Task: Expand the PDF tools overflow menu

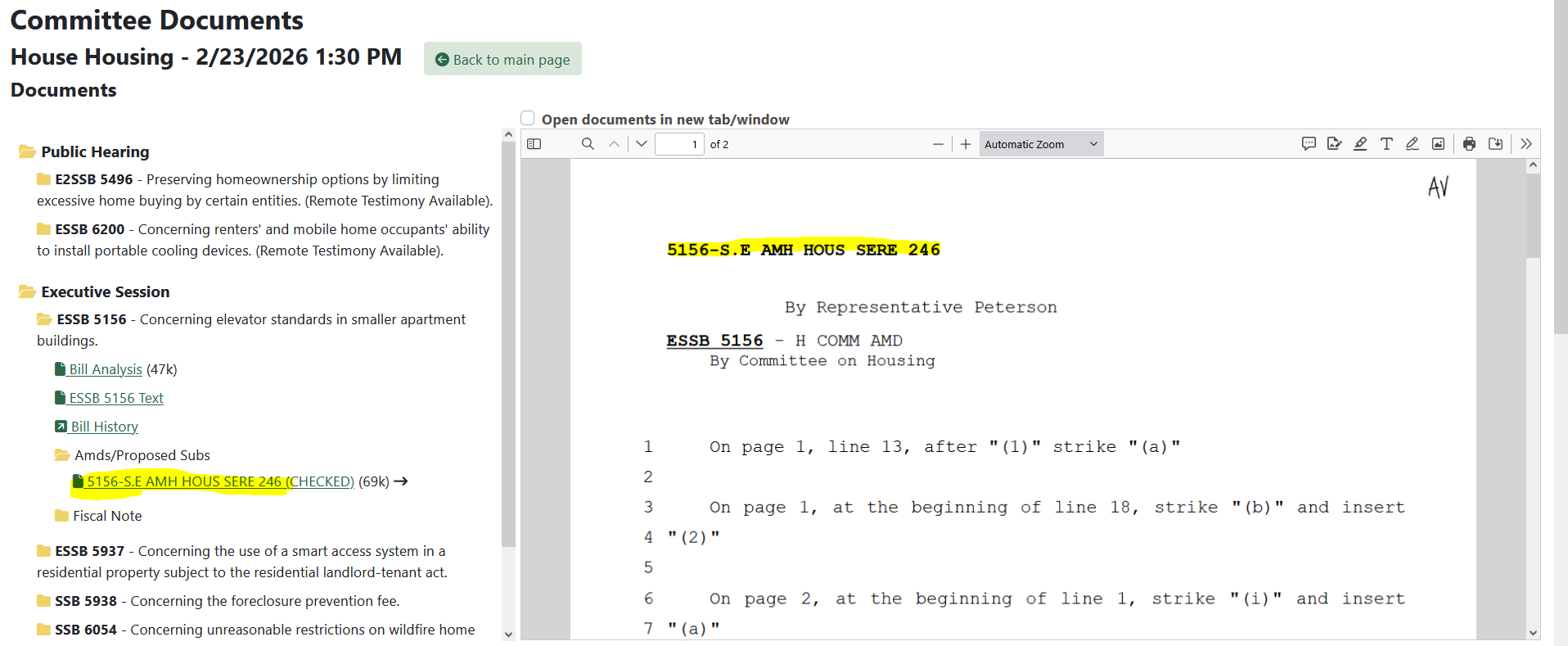Action: (1526, 144)
